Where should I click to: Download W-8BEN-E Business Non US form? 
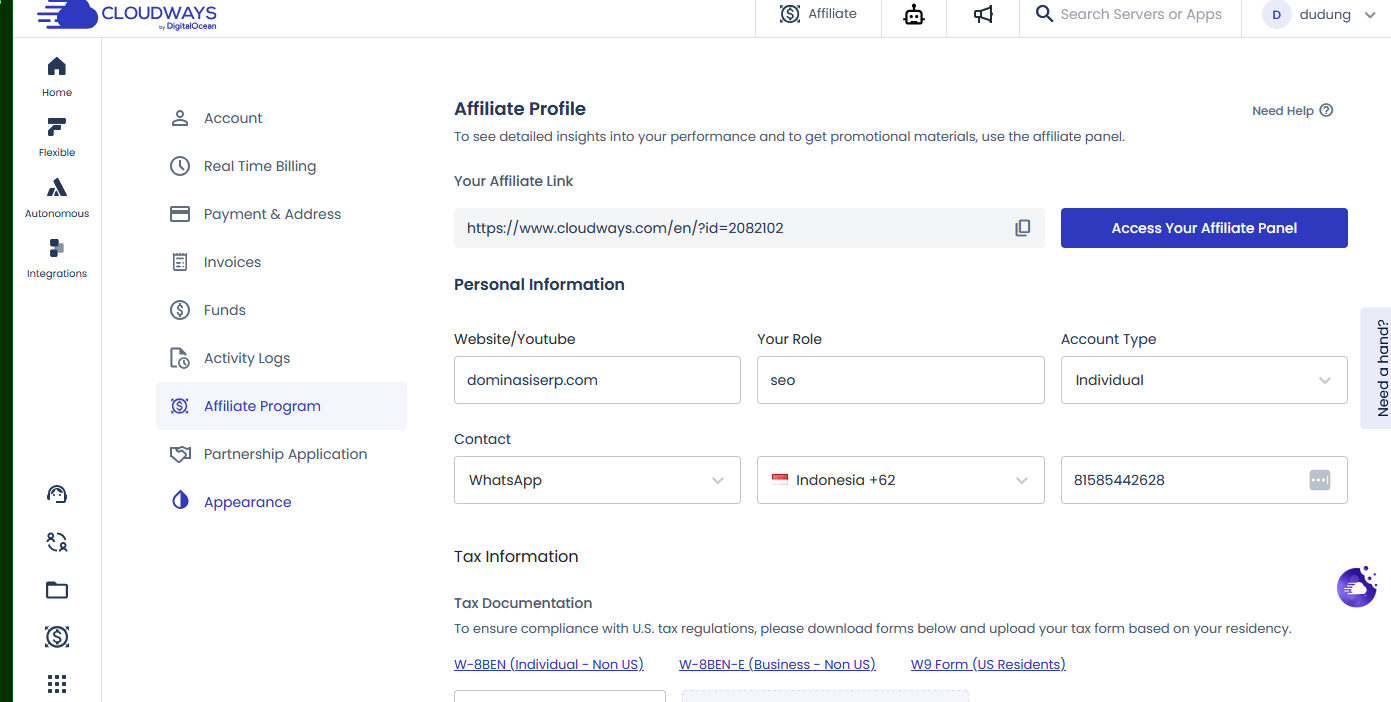(777, 664)
